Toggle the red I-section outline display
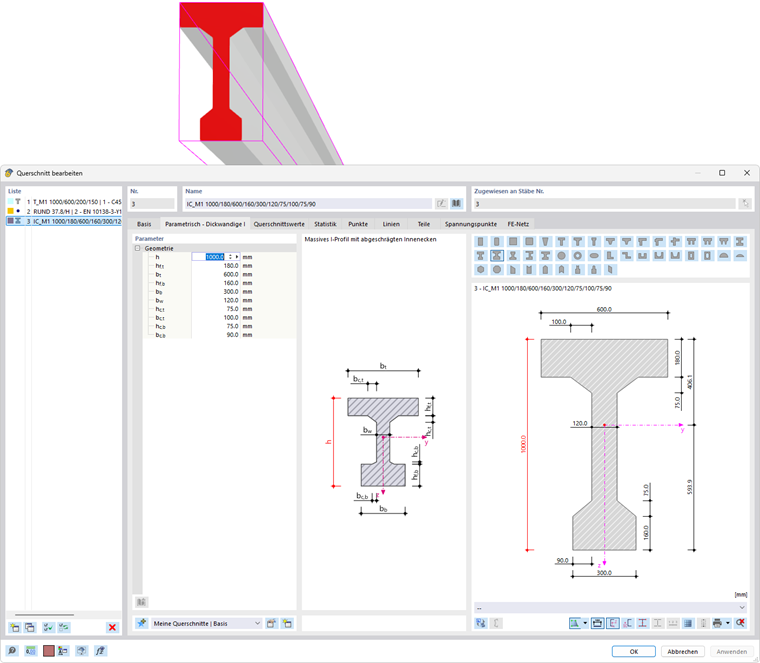The height and width of the screenshot is (663, 760). [642, 623]
